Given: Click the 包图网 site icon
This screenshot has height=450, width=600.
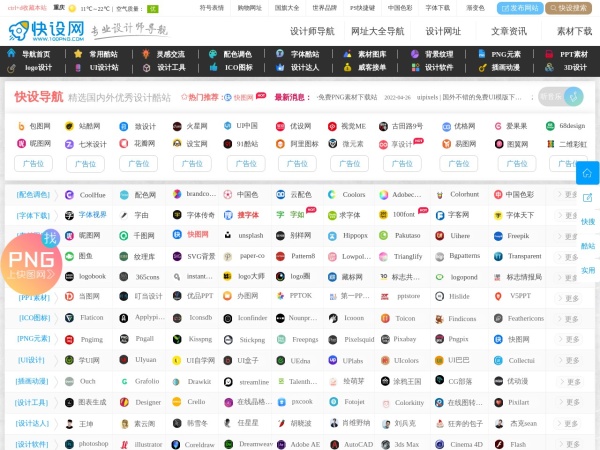Looking at the screenshot, I should pyautogui.click(x=21, y=126).
